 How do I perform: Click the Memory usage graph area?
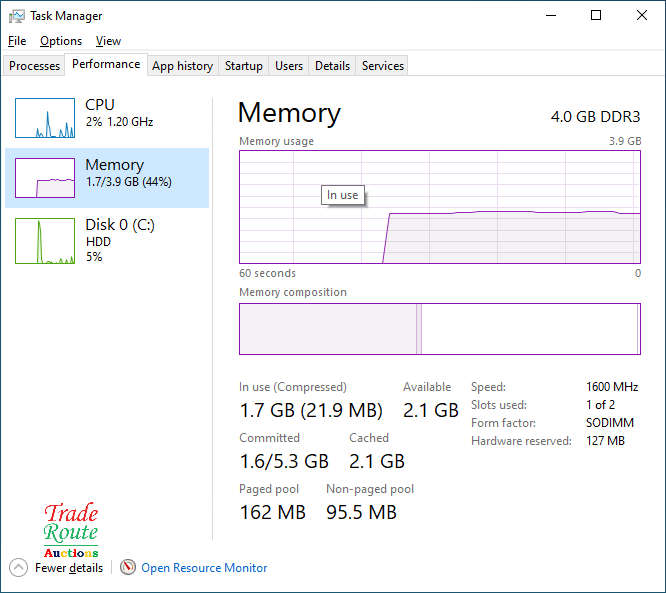point(440,207)
